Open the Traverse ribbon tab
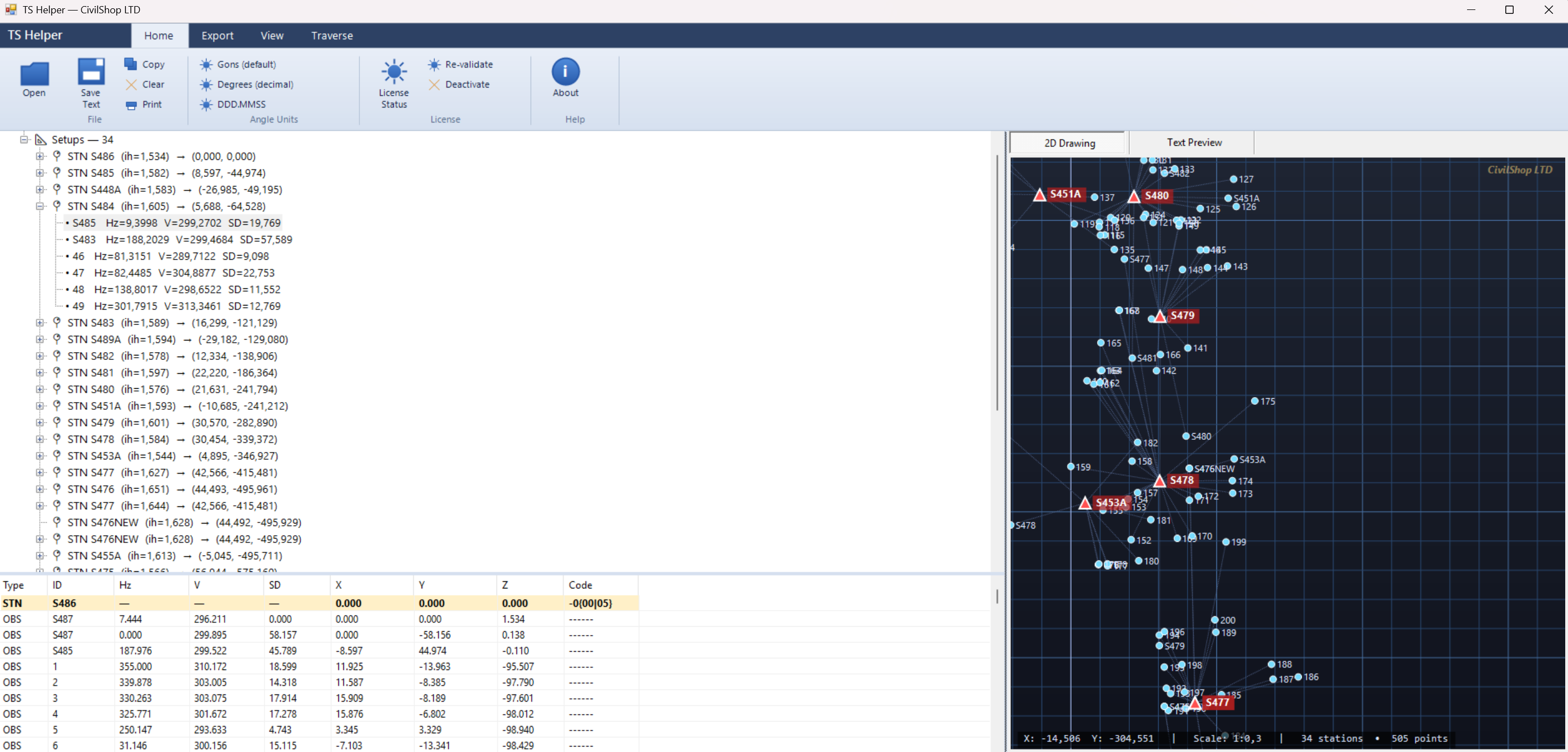The height and width of the screenshot is (752, 1568). point(332,35)
